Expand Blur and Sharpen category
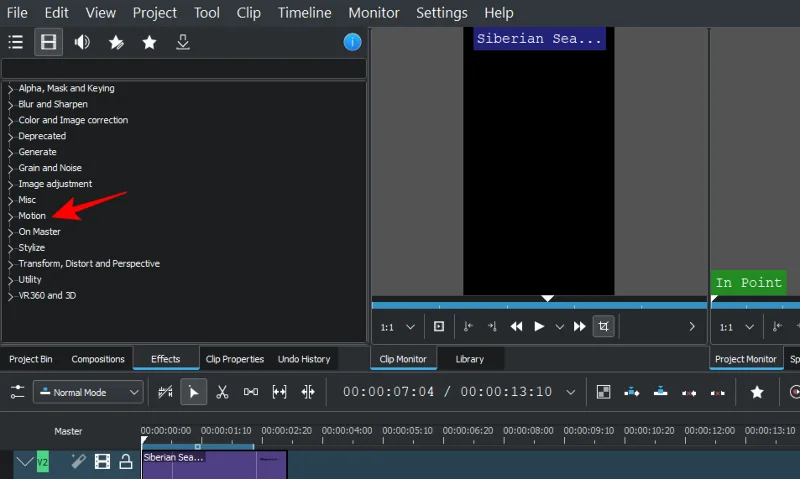Image resolution: width=800 pixels, height=479 pixels. click(10, 105)
